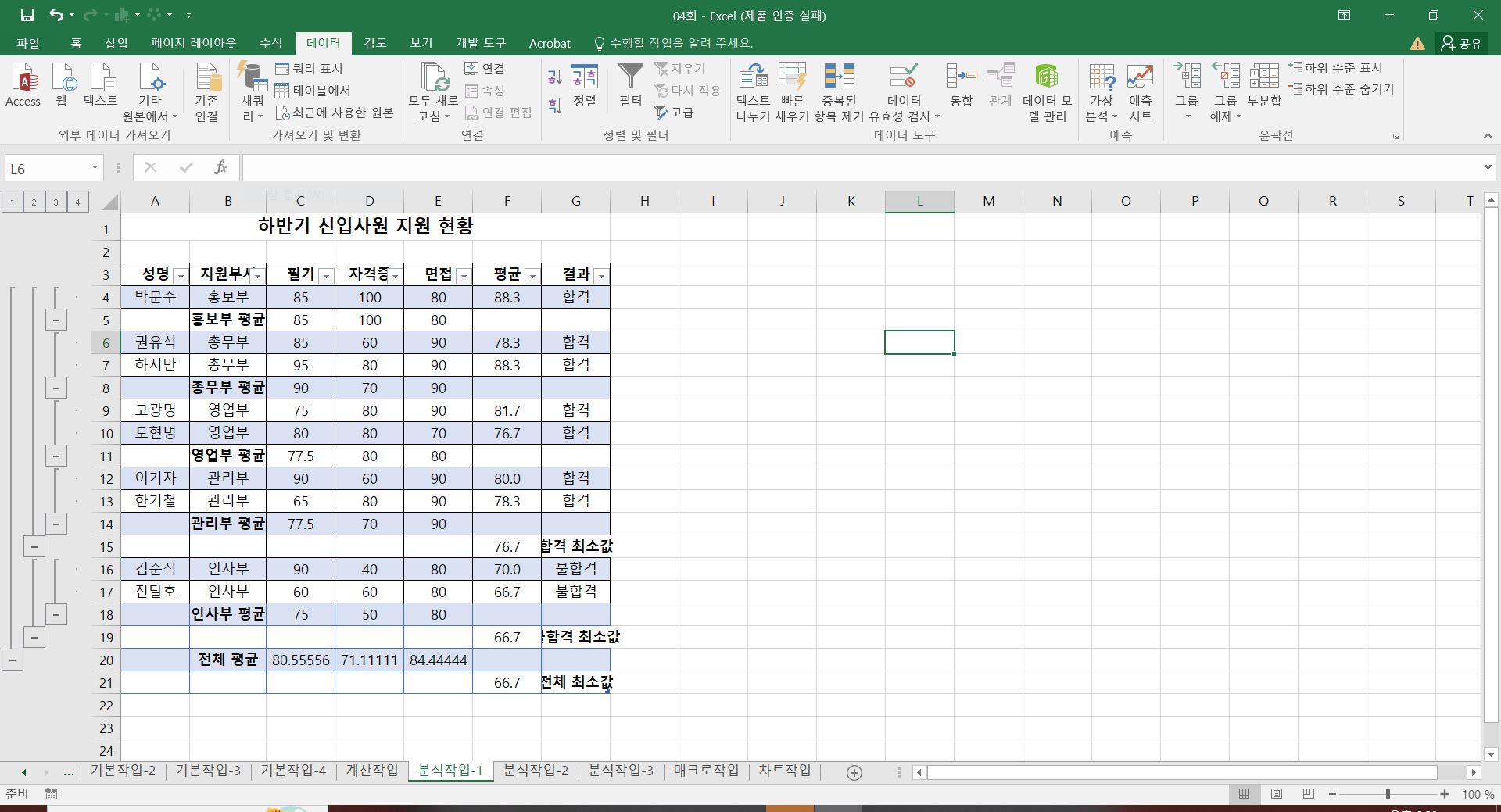Expand the Name Box dropdown

tap(95, 168)
